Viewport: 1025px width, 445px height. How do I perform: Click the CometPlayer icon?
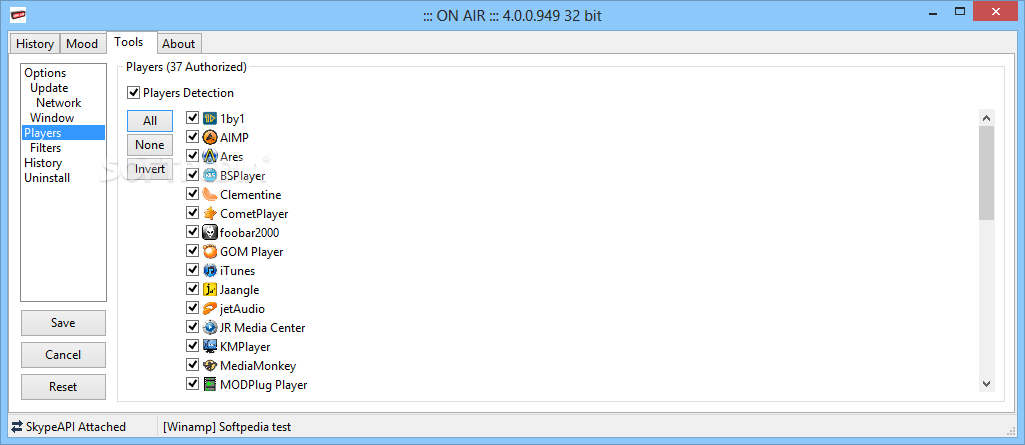tap(210, 213)
